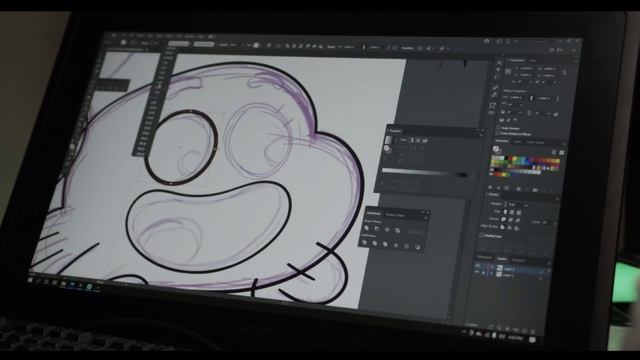Viewport: 640px width, 360px height.
Task: Open the stroke Weight dropdown arrow
Action: (x=526, y=205)
